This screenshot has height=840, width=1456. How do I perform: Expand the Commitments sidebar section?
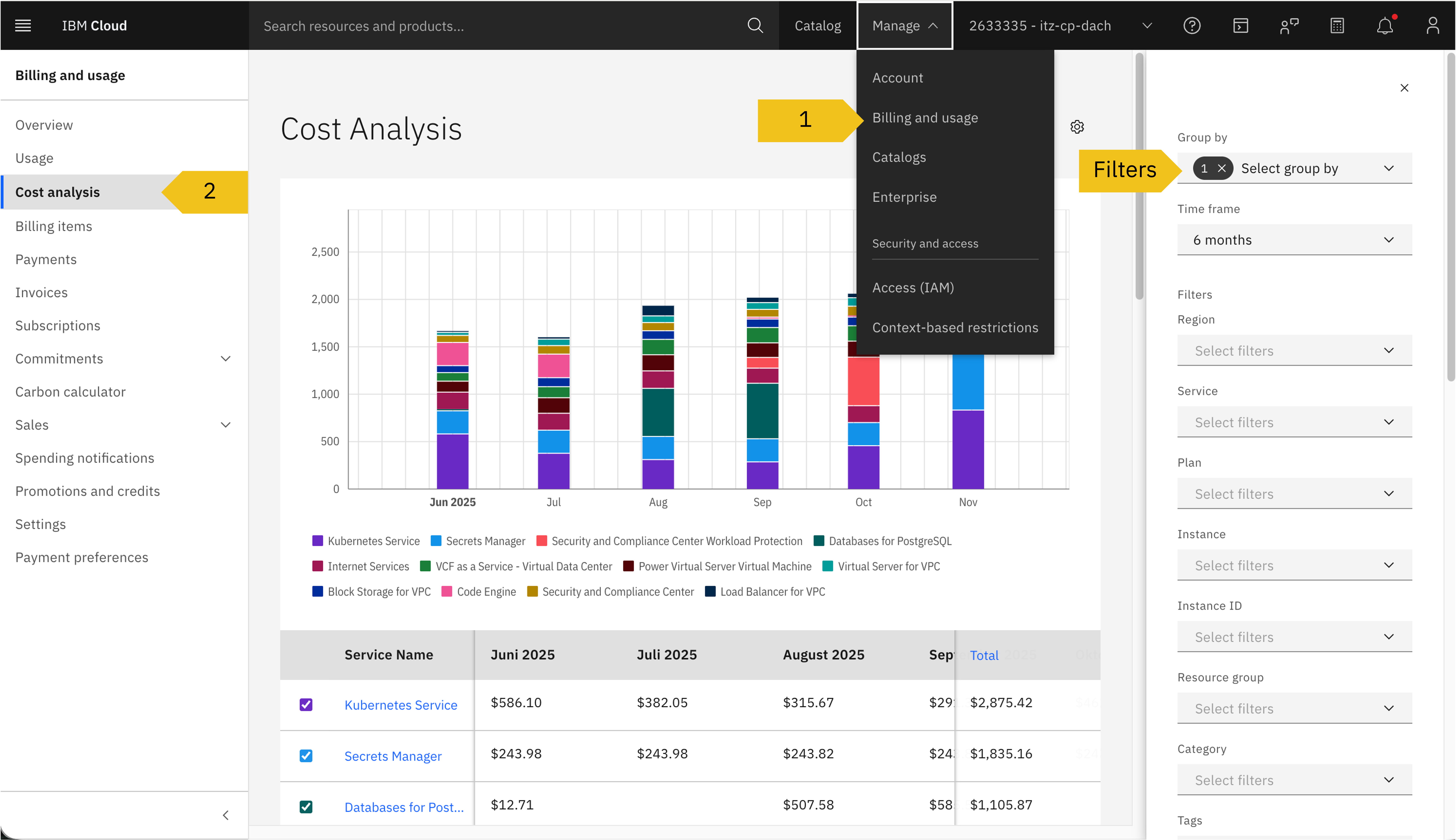225,358
